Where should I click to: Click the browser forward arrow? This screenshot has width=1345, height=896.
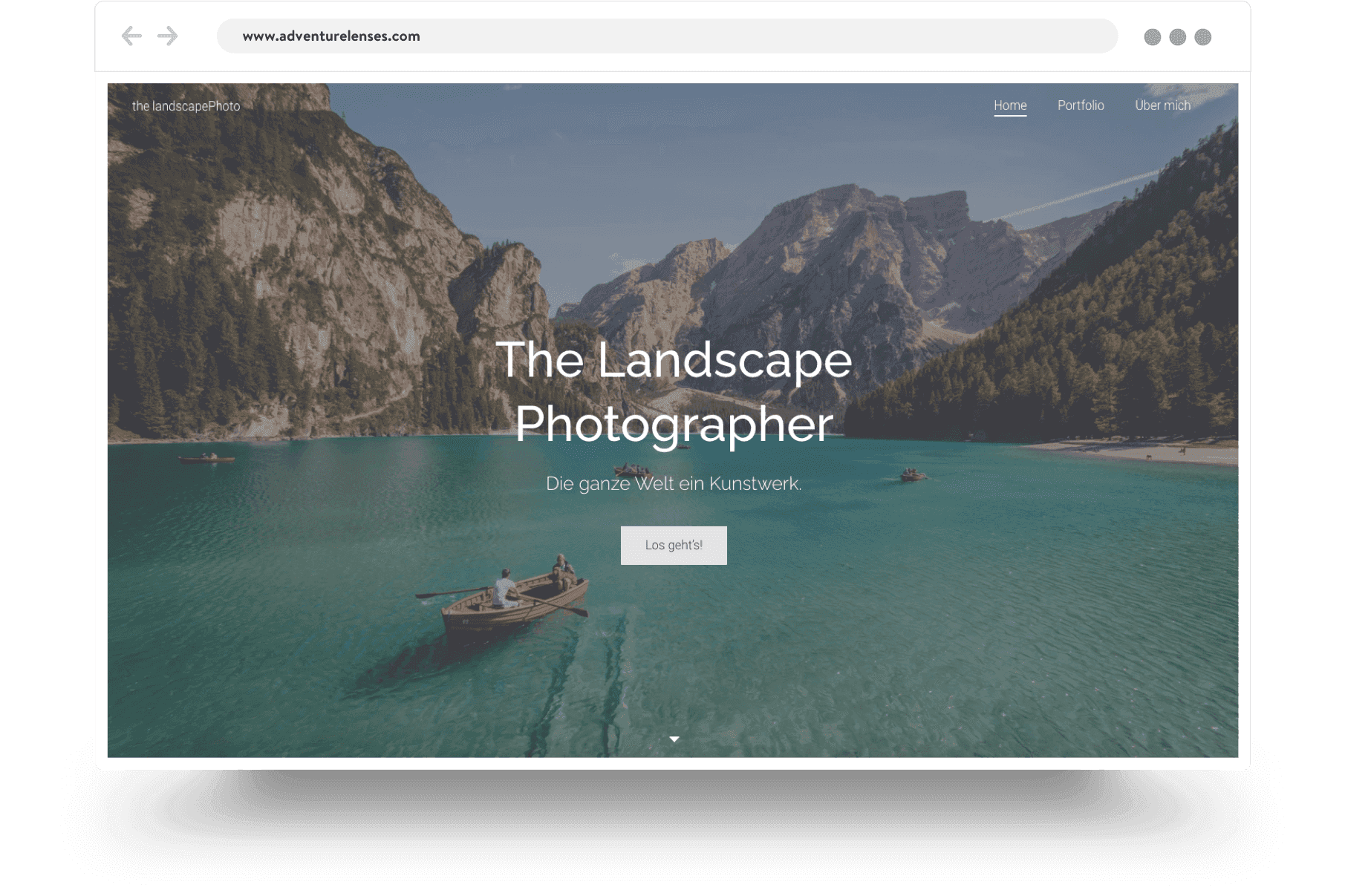(168, 36)
